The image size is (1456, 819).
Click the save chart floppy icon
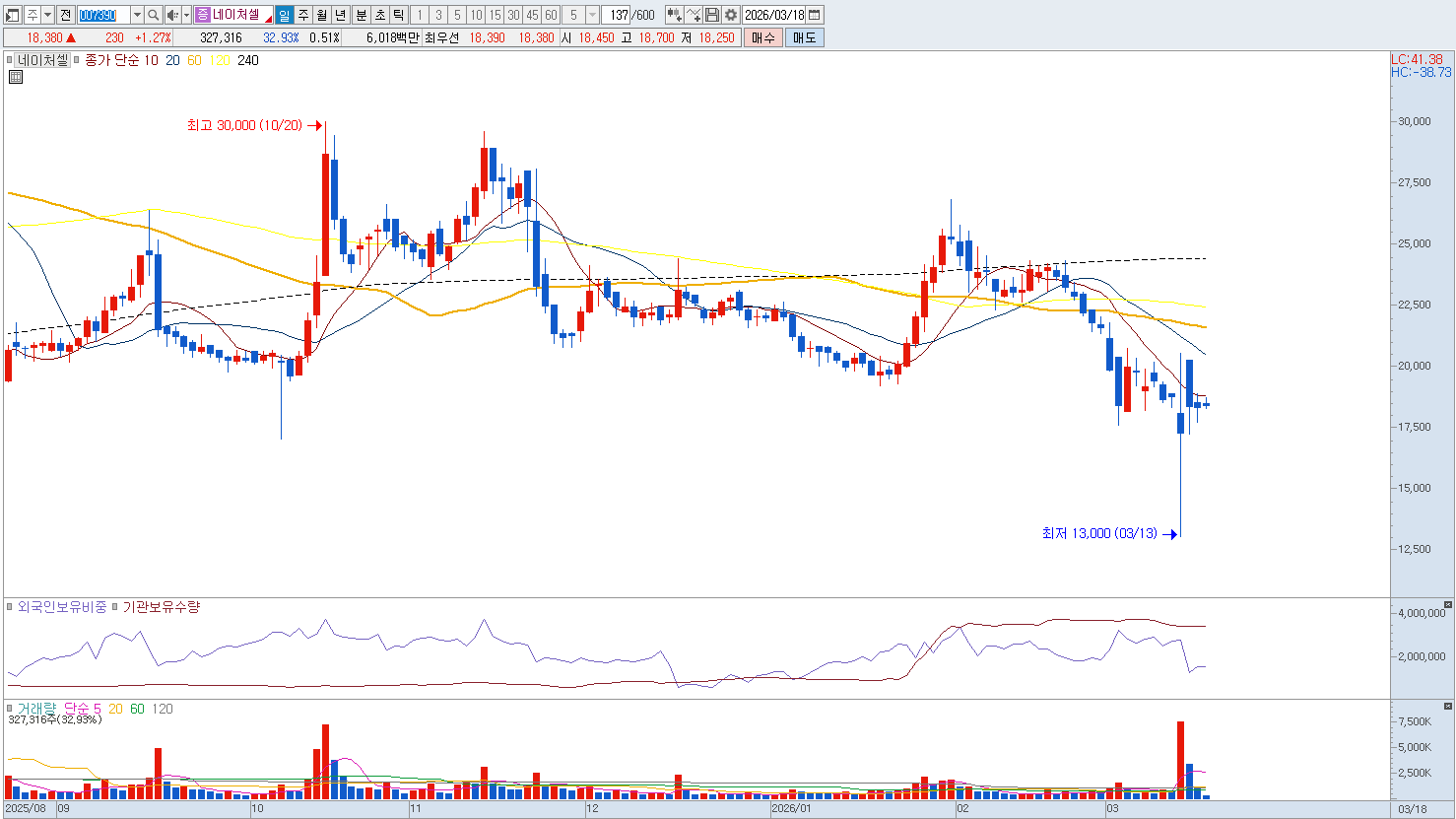point(712,15)
